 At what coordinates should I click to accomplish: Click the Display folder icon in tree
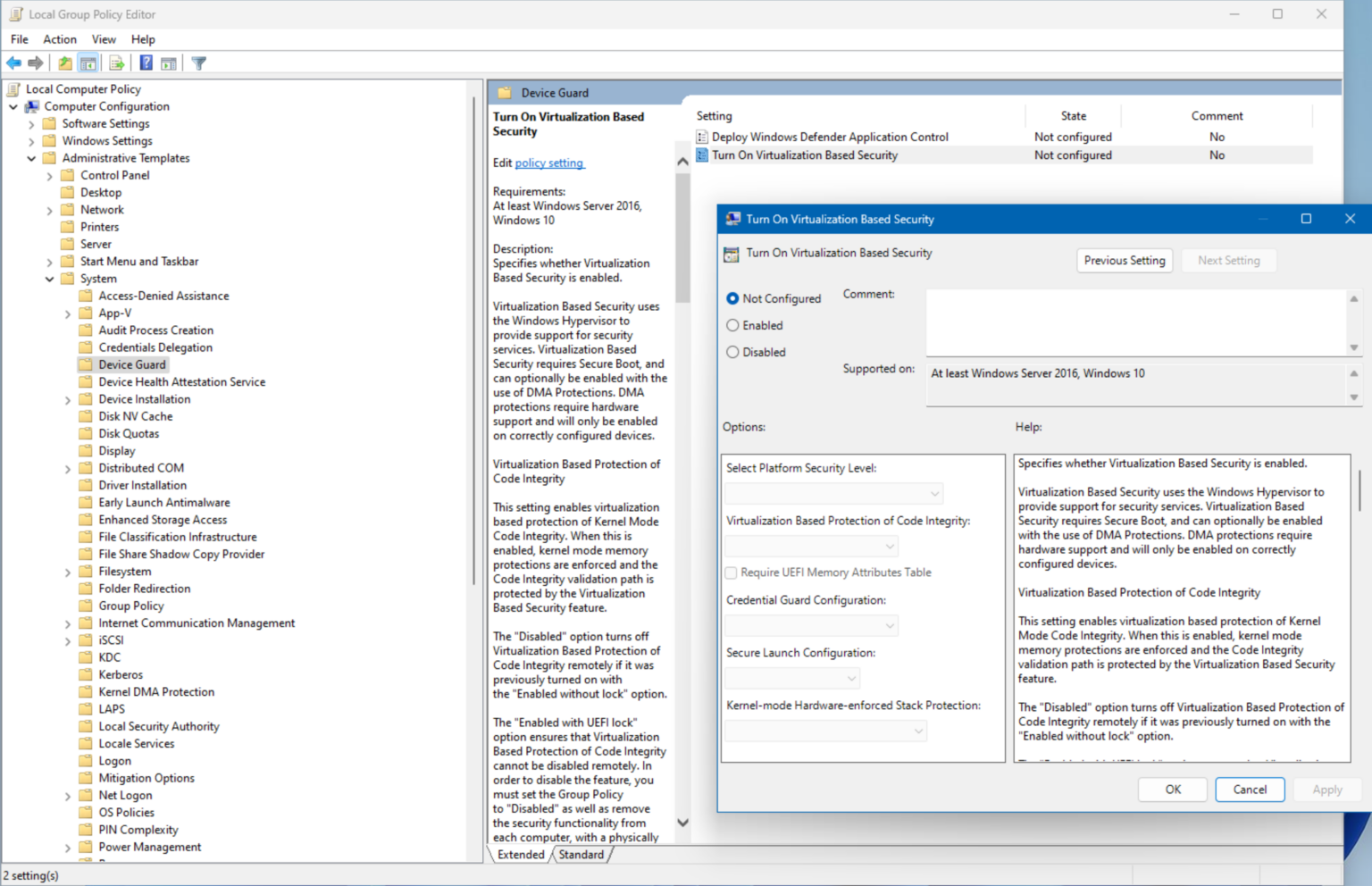[x=86, y=451]
